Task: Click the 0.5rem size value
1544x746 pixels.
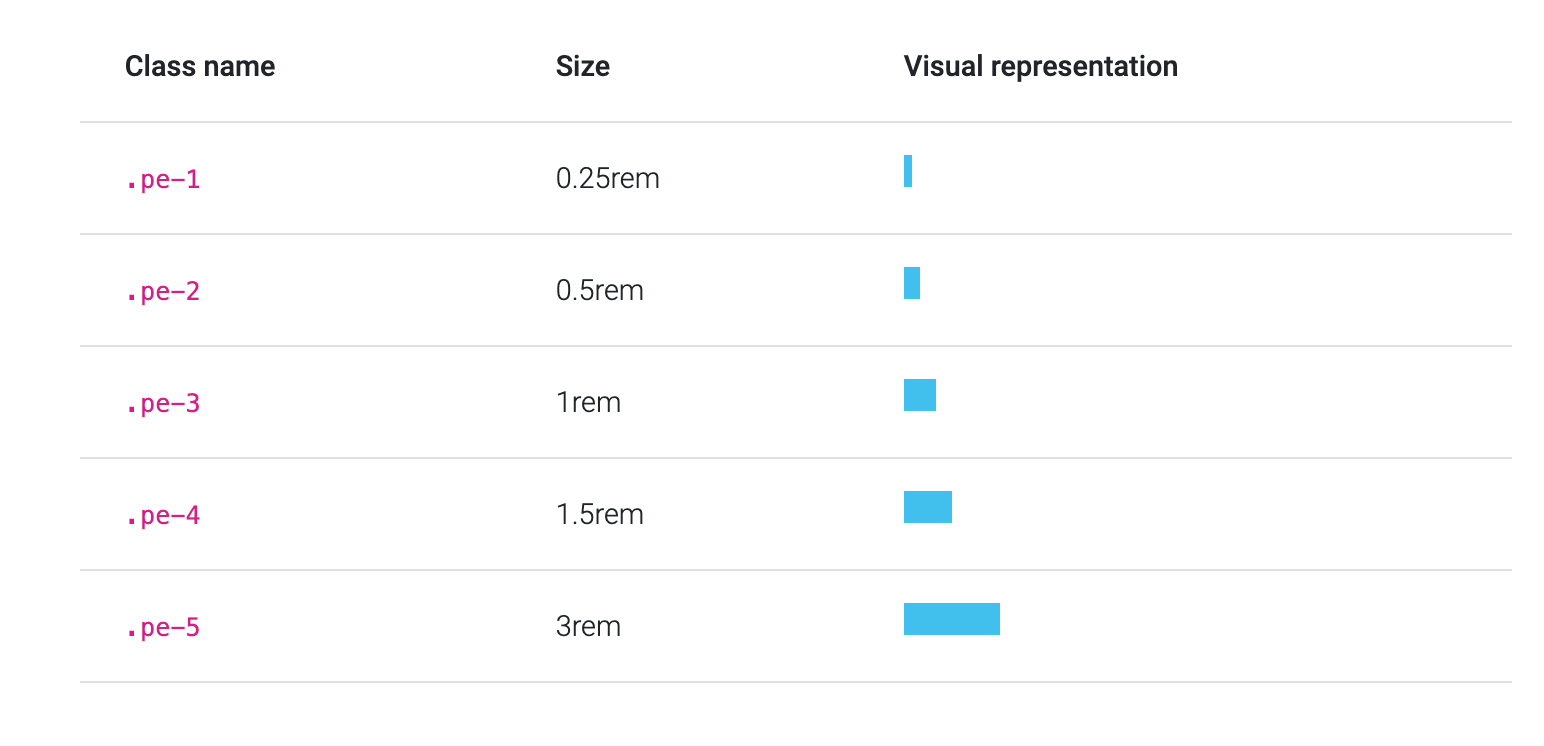Action: pos(599,291)
